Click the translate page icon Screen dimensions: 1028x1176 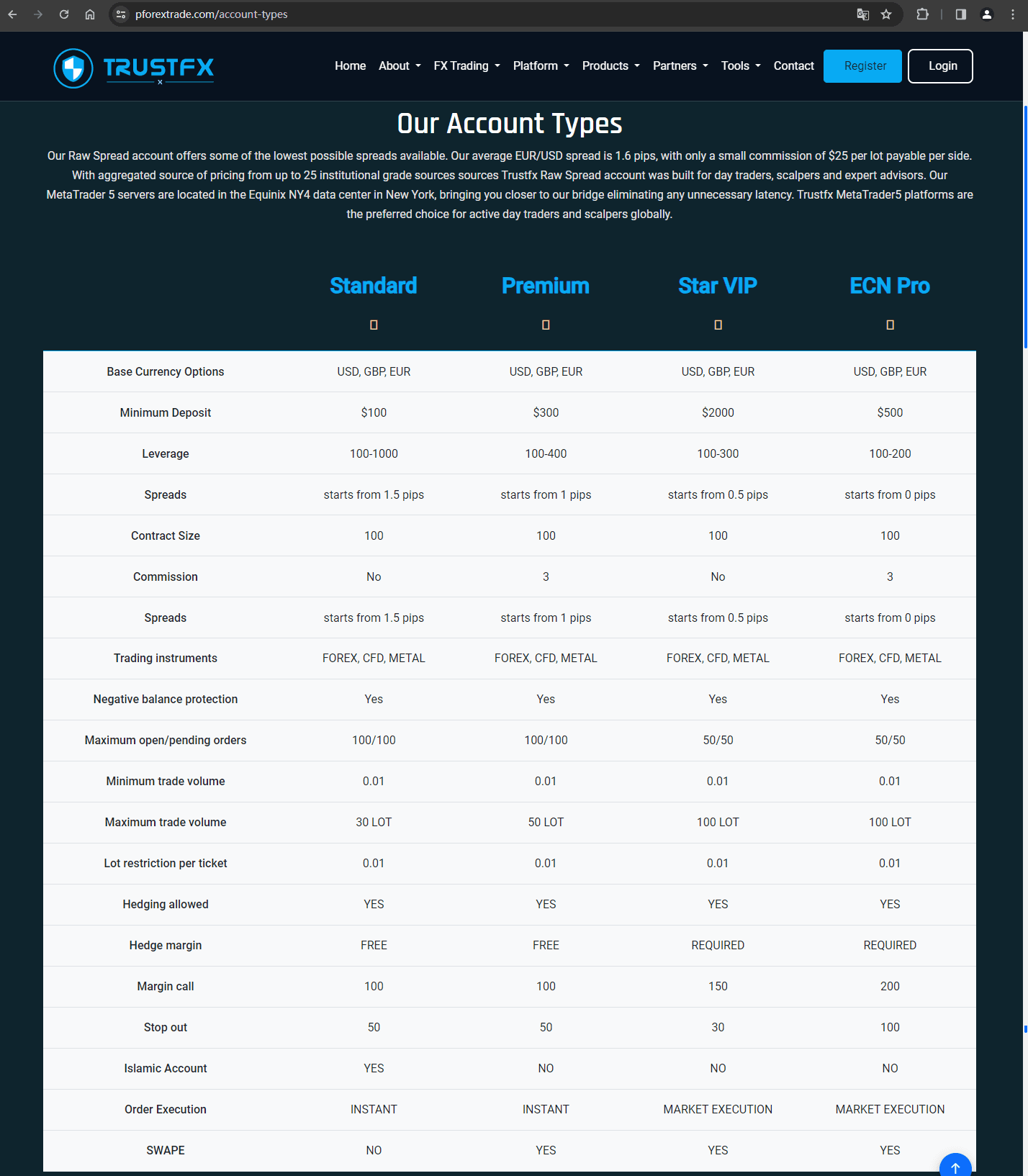(x=862, y=14)
